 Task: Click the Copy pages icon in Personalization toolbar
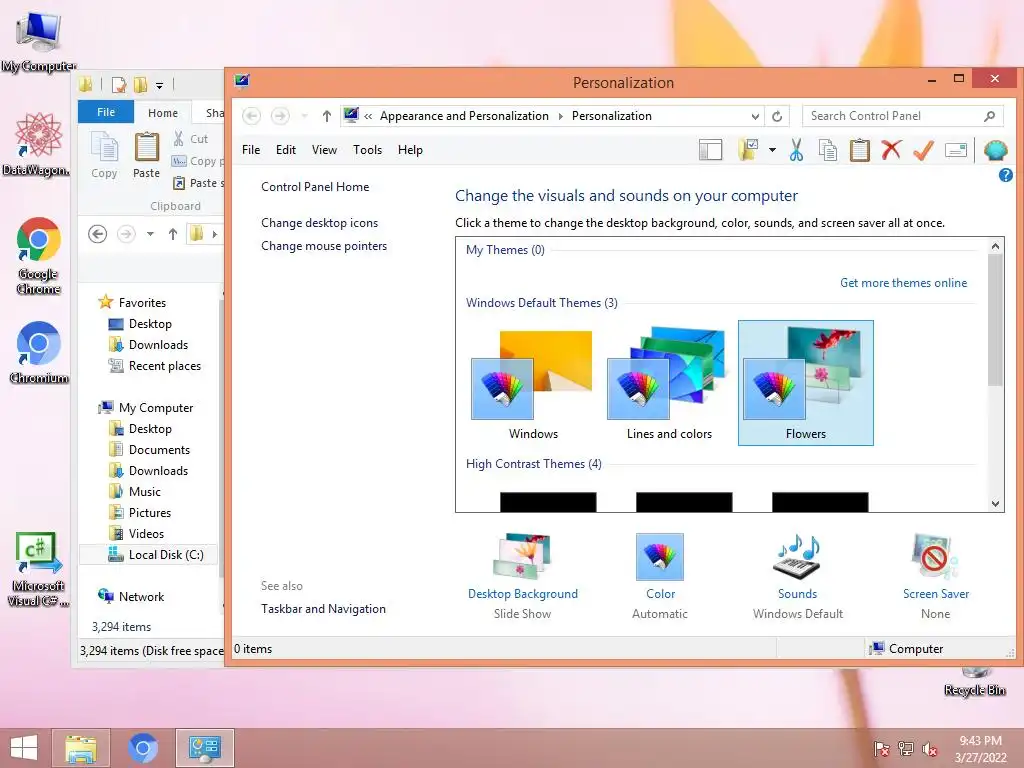pyautogui.click(x=828, y=150)
